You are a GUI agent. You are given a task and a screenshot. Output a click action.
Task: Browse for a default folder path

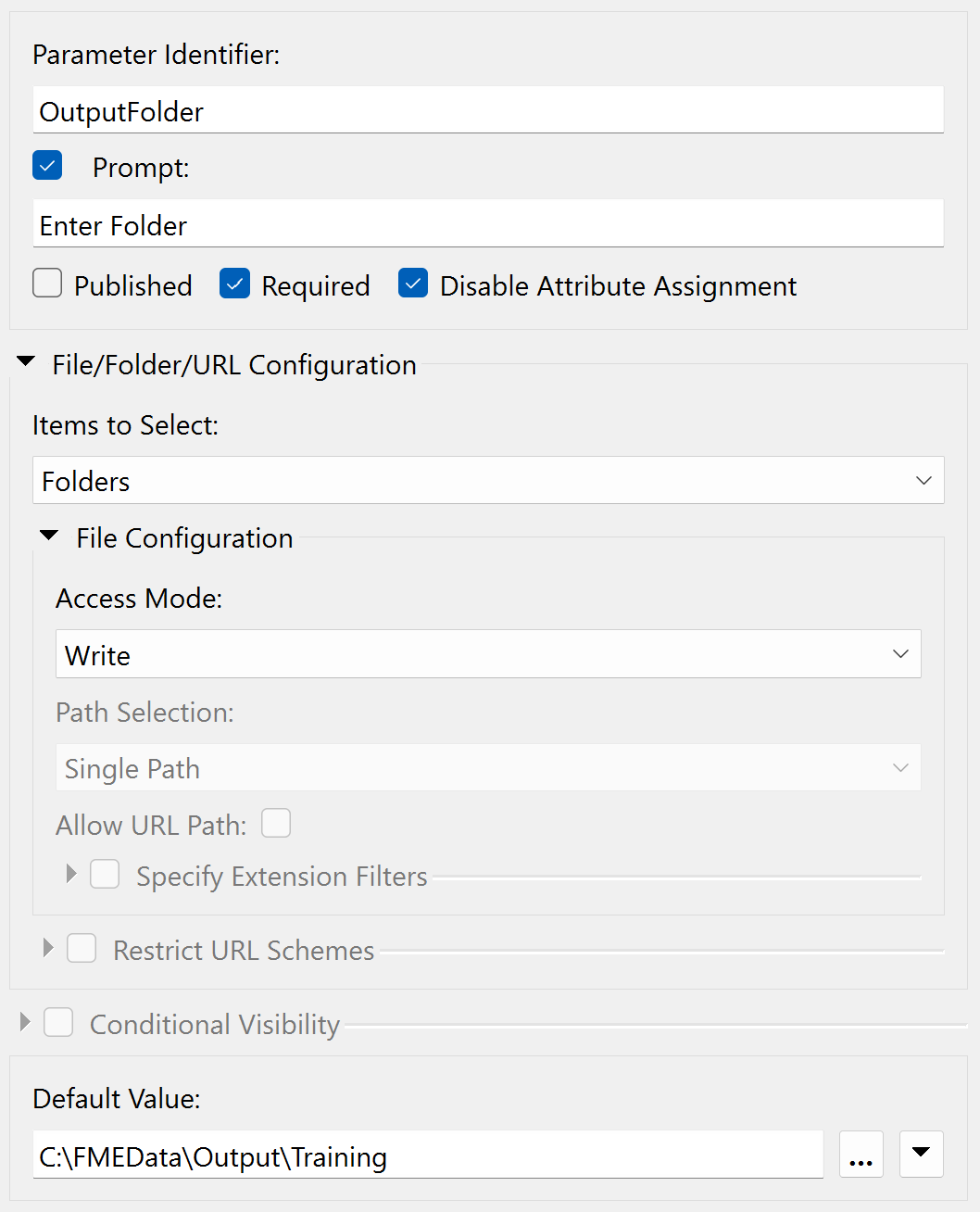[861, 1154]
